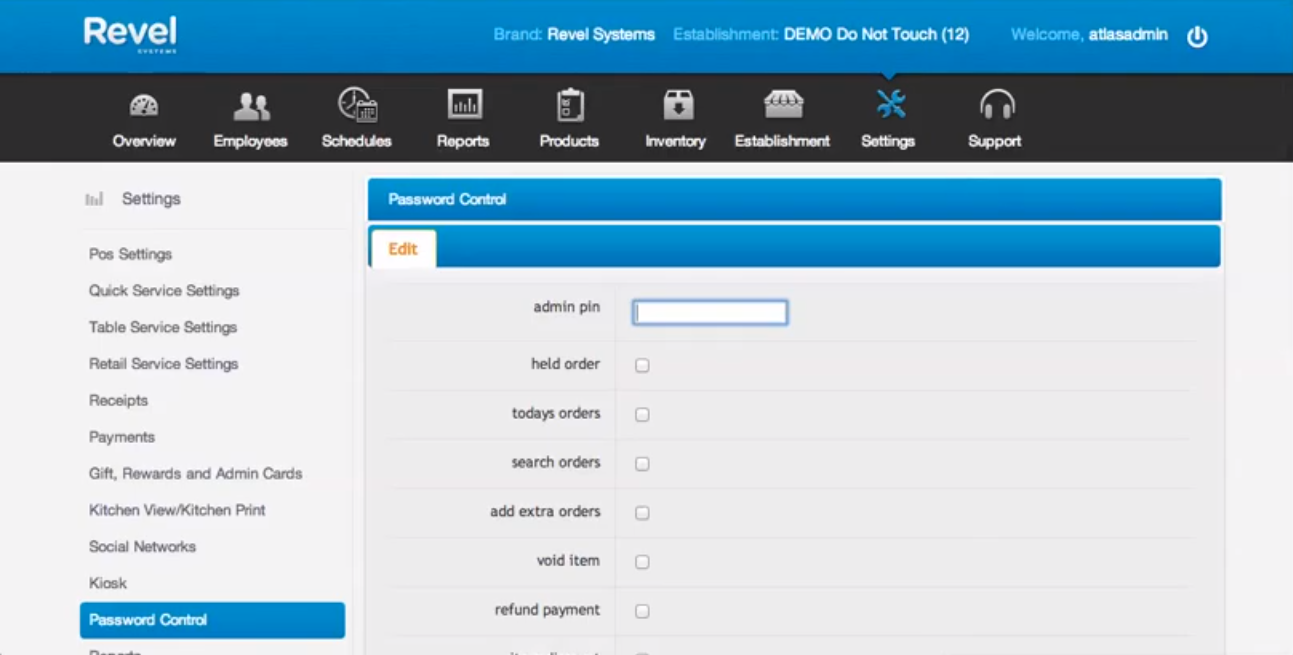This screenshot has height=655, width=1293.
Task: Enable void item password control
Action: (641, 561)
